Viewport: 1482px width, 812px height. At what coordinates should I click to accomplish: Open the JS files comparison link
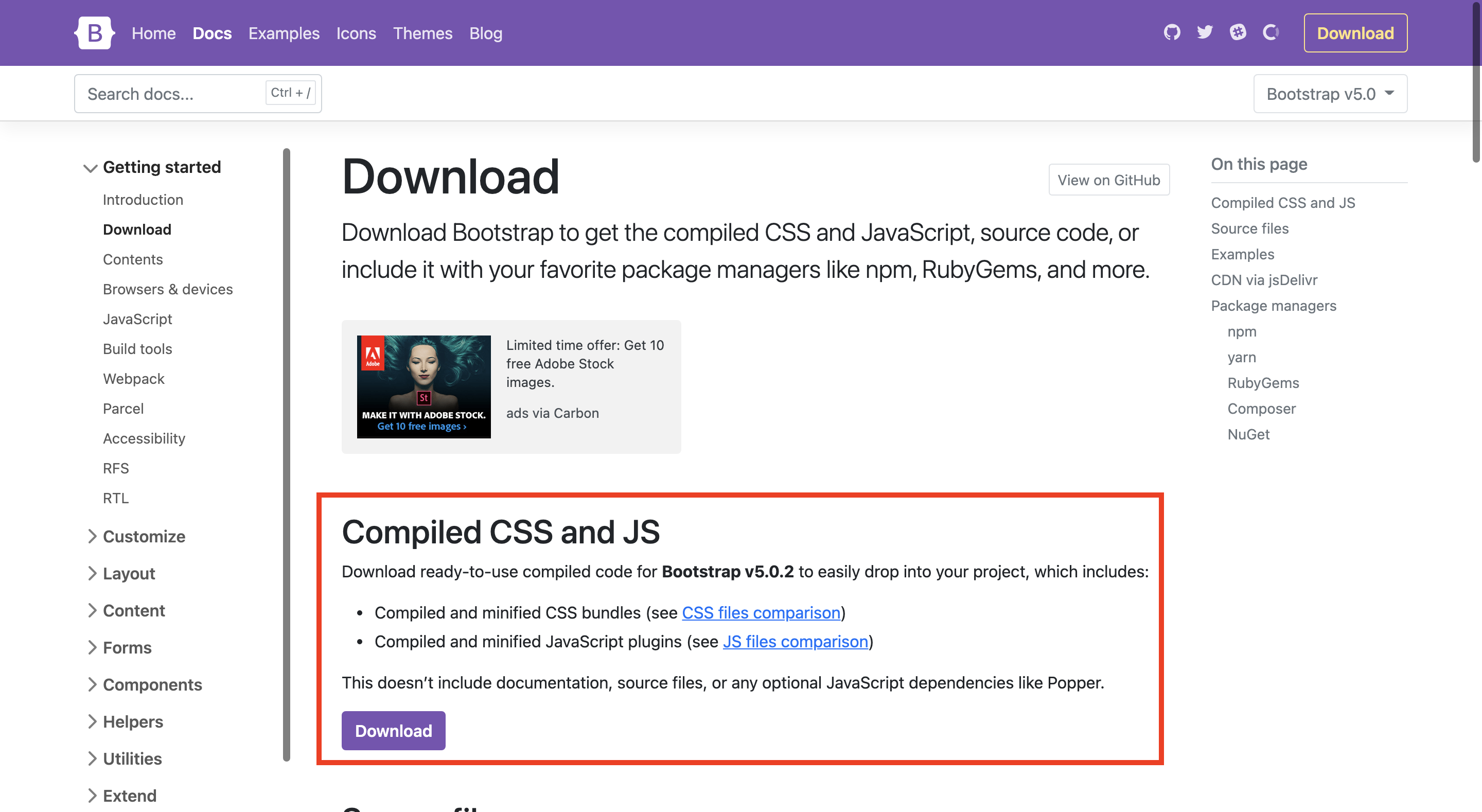coord(795,641)
